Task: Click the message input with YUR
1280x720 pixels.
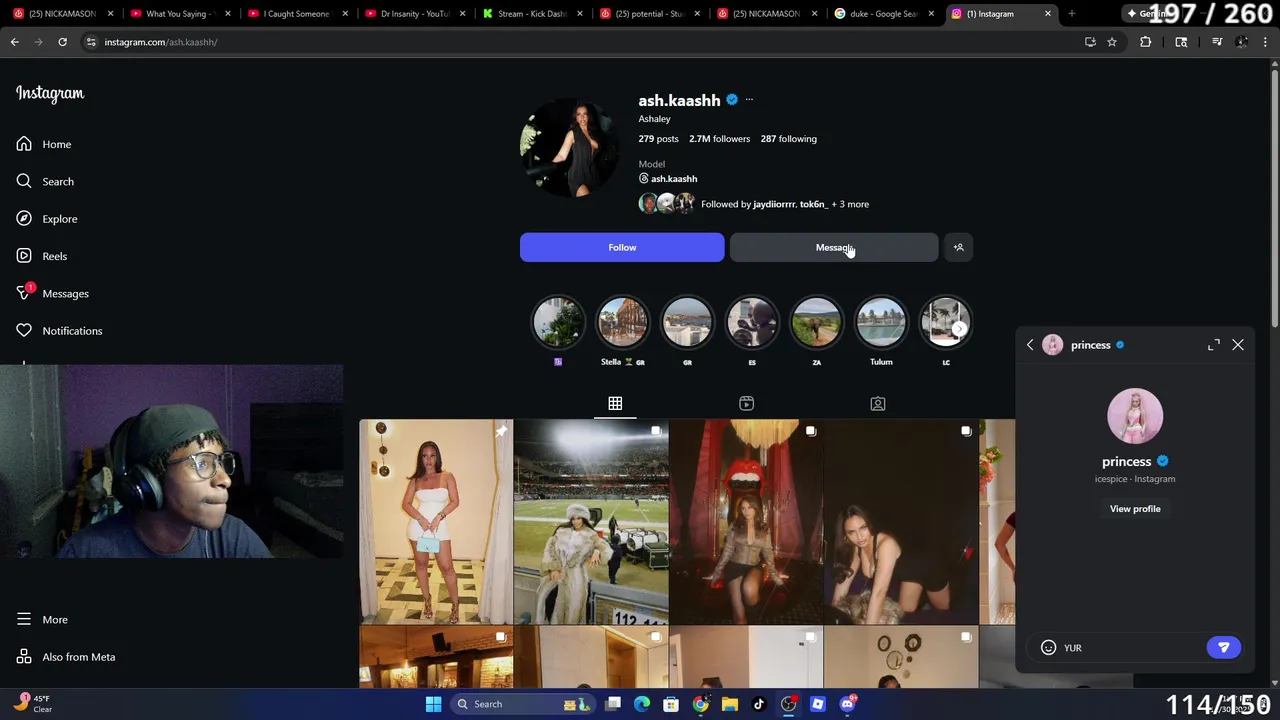Action: pos(1130,648)
